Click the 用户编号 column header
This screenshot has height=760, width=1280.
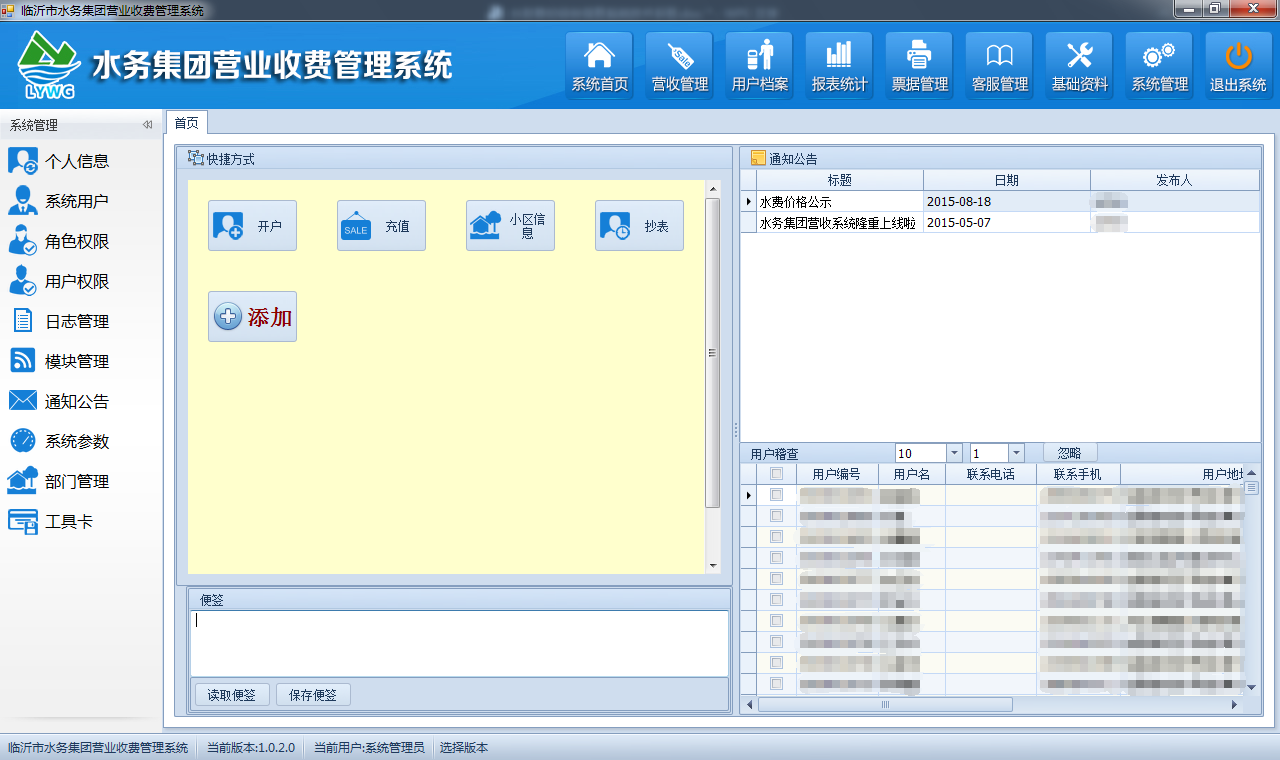837,474
